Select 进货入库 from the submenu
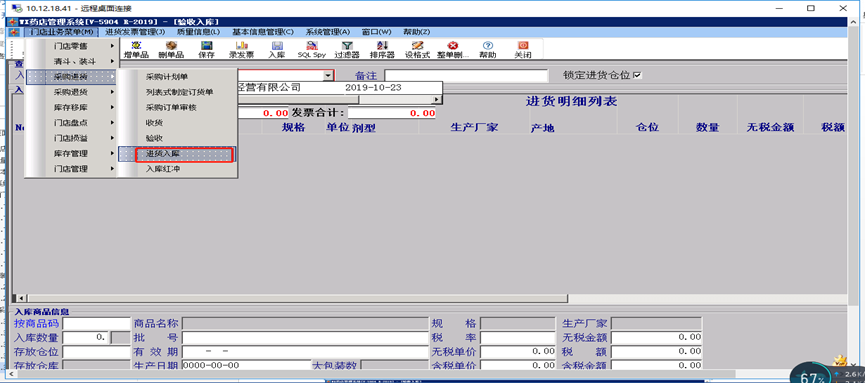Viewport: 865px width, 383px height. coord(178,154)
